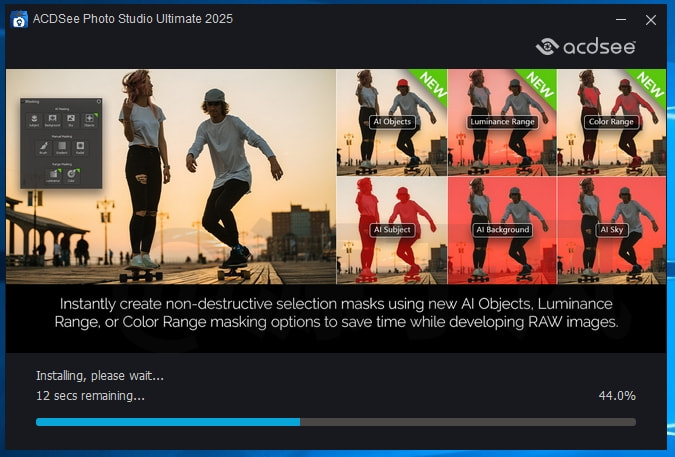The height and width of the screenshot is (457, 675).
Task: Click the 'Installing, please wait...' text
Action: [100, 376]
